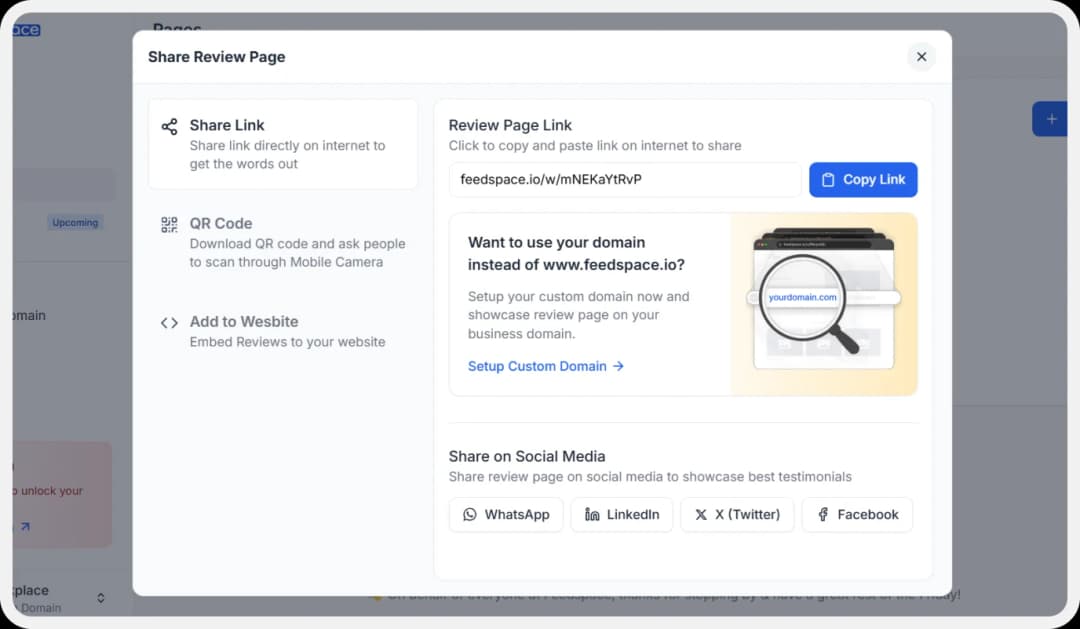Click the Facebook share icon

click(822, 514)
